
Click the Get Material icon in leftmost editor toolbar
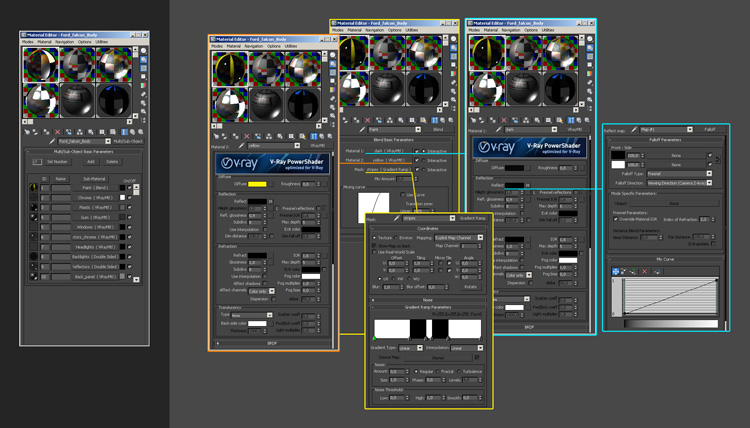[28, 131]
